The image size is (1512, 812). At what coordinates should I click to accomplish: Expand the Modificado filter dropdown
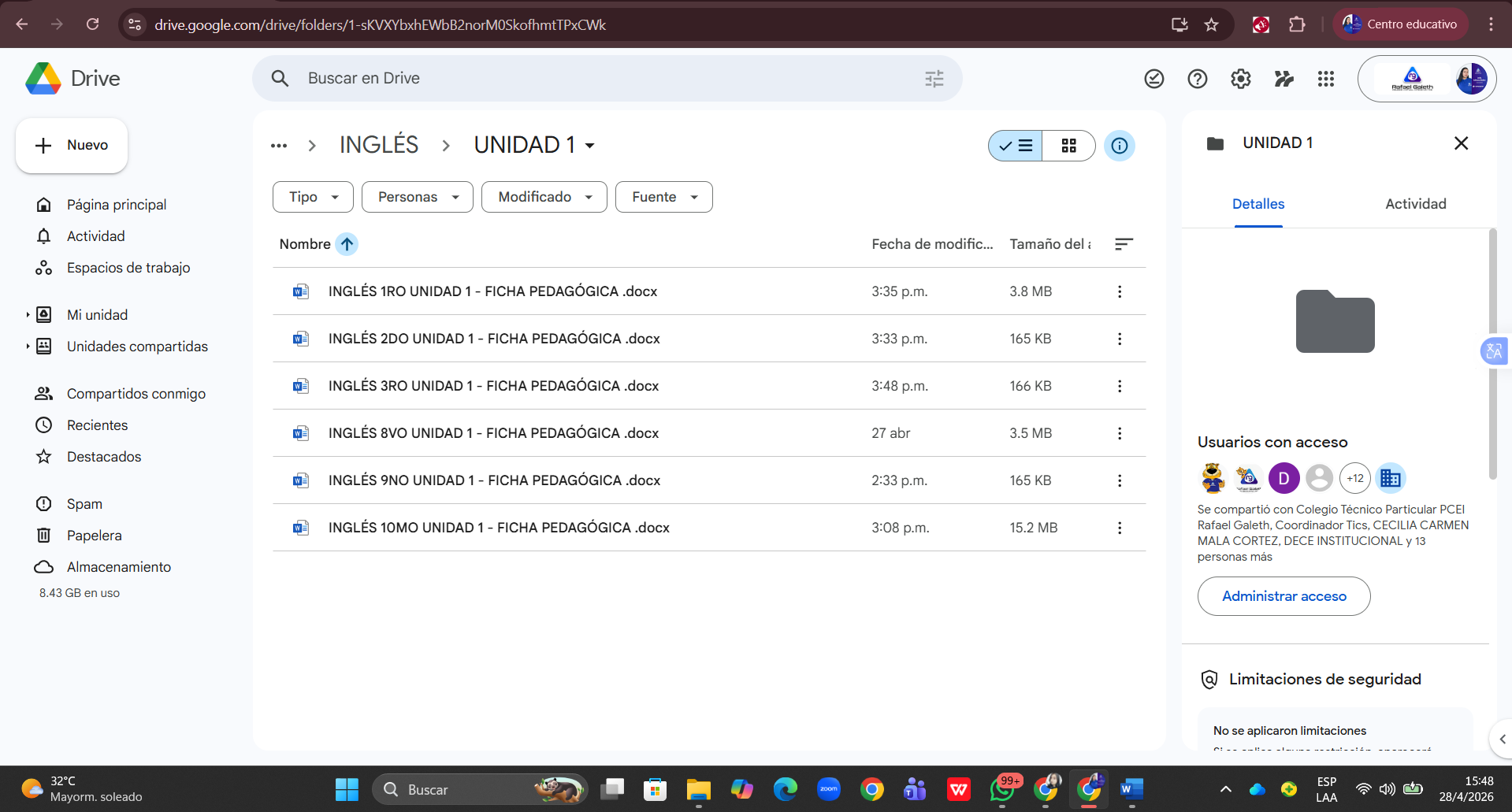pos(544,197)
